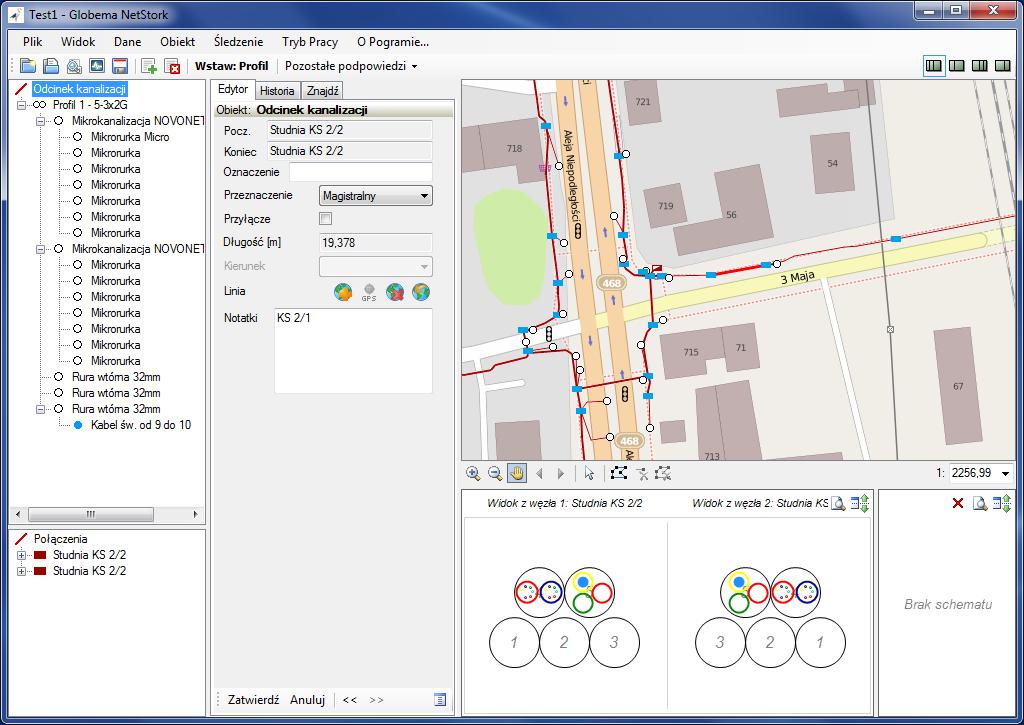Image resolution: width=1024 pixels, height=725 pixels.
Task: Click the Oznaczenie input field
Action: 360,172
